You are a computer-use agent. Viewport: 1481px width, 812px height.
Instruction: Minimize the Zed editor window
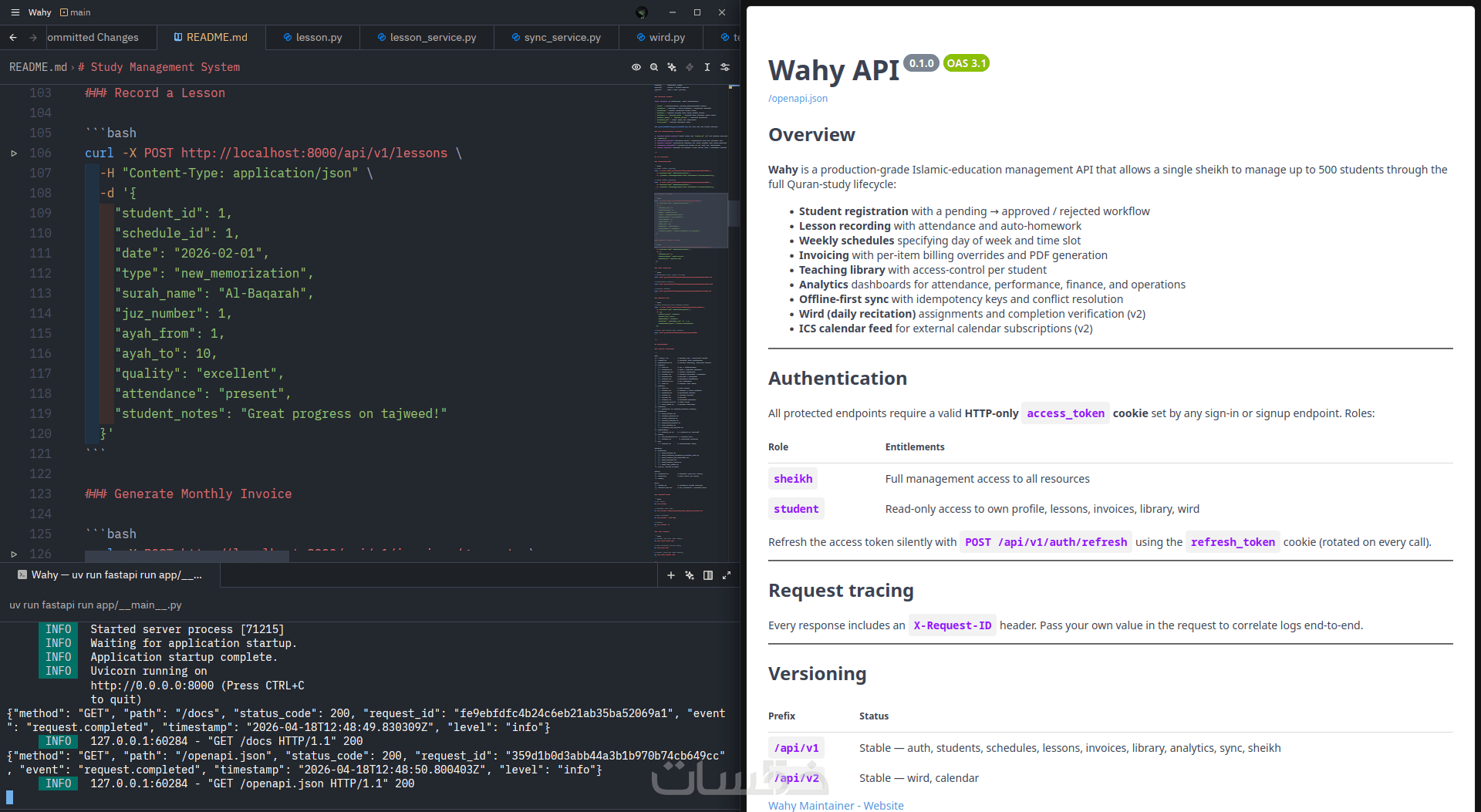pos(673,12)
